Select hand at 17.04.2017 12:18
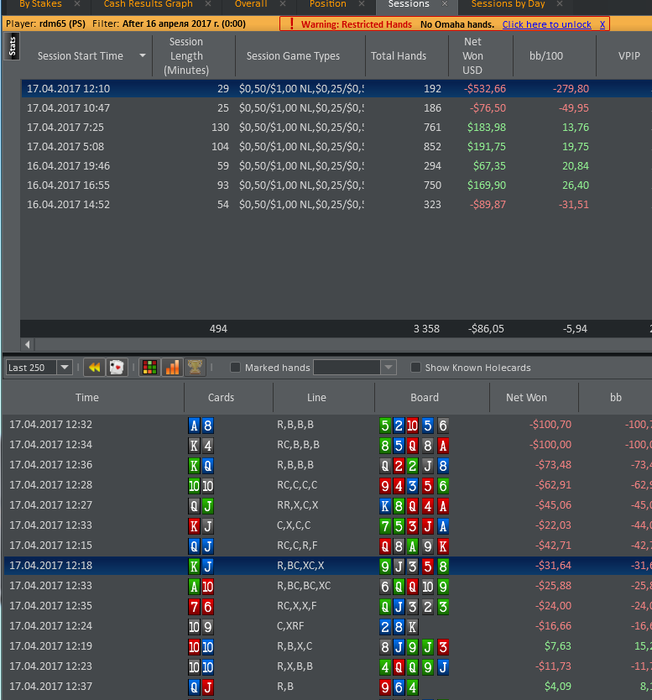Viewport: 652px width, 700px height. click(x=328, y=565)
